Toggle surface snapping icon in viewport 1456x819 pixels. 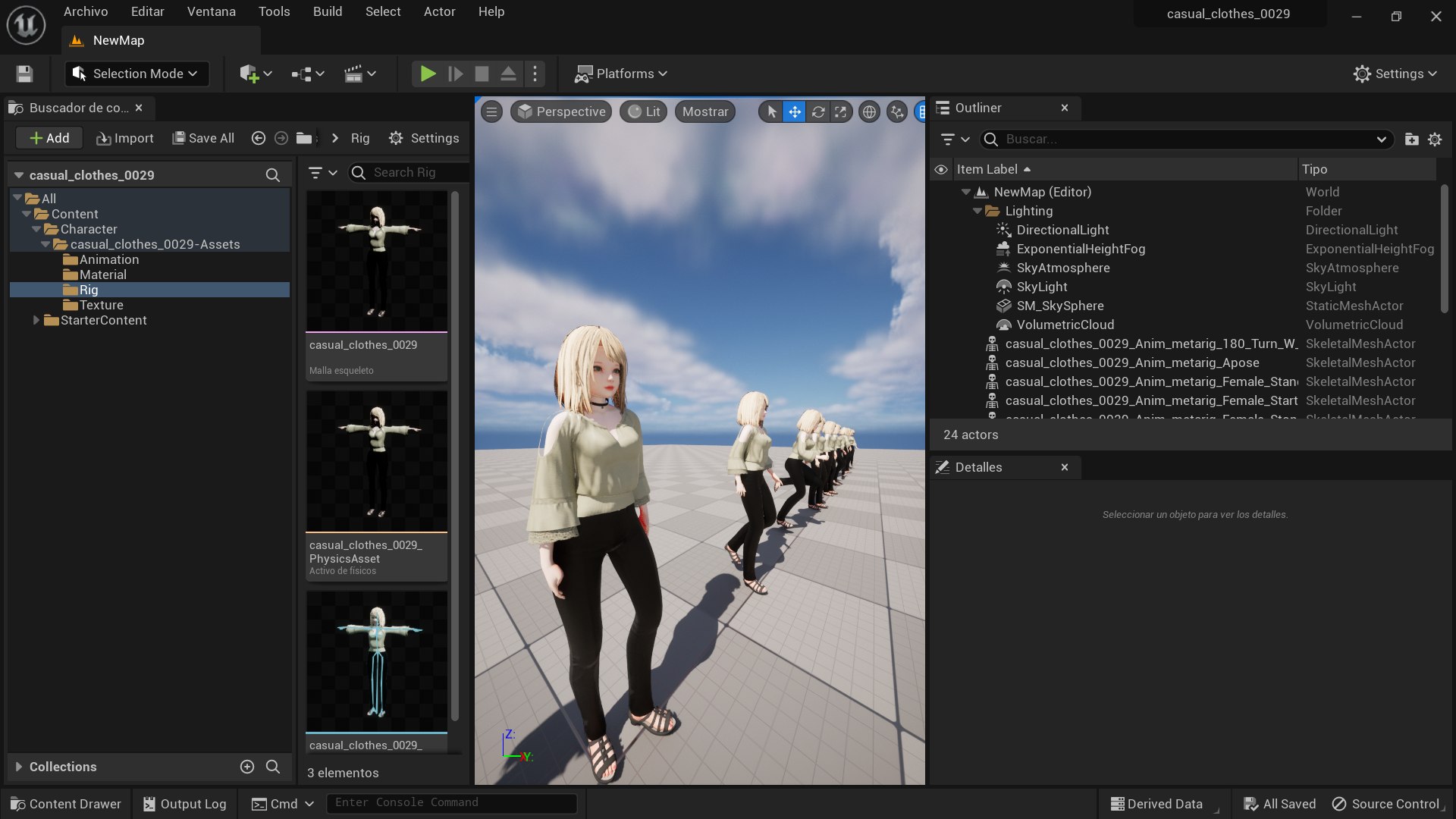[x=897, y=112]
